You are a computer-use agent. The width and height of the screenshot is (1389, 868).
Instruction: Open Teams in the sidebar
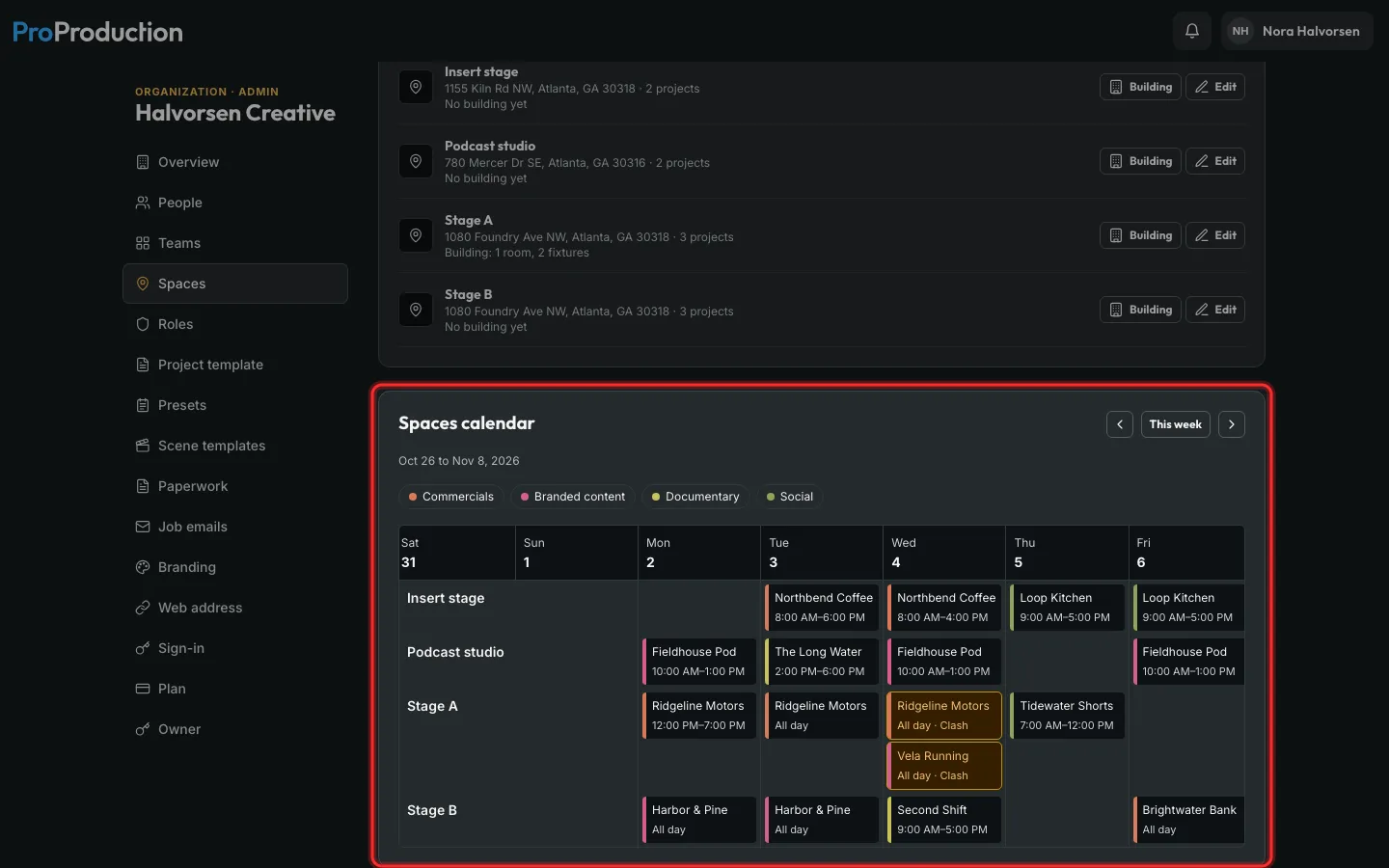[235, 243]
